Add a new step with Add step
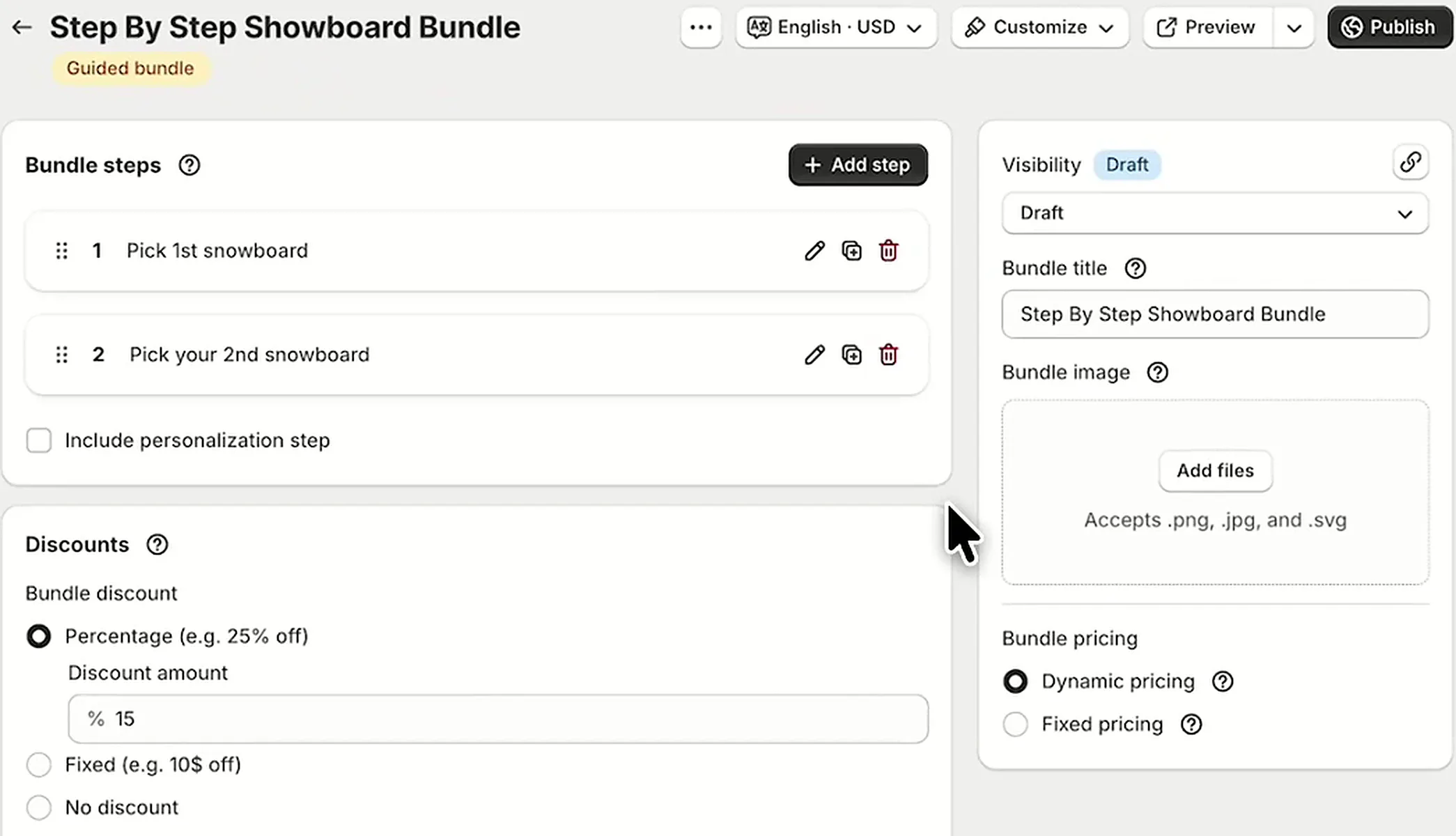Viewport: 1456px width, 836px height. point(858,165)
